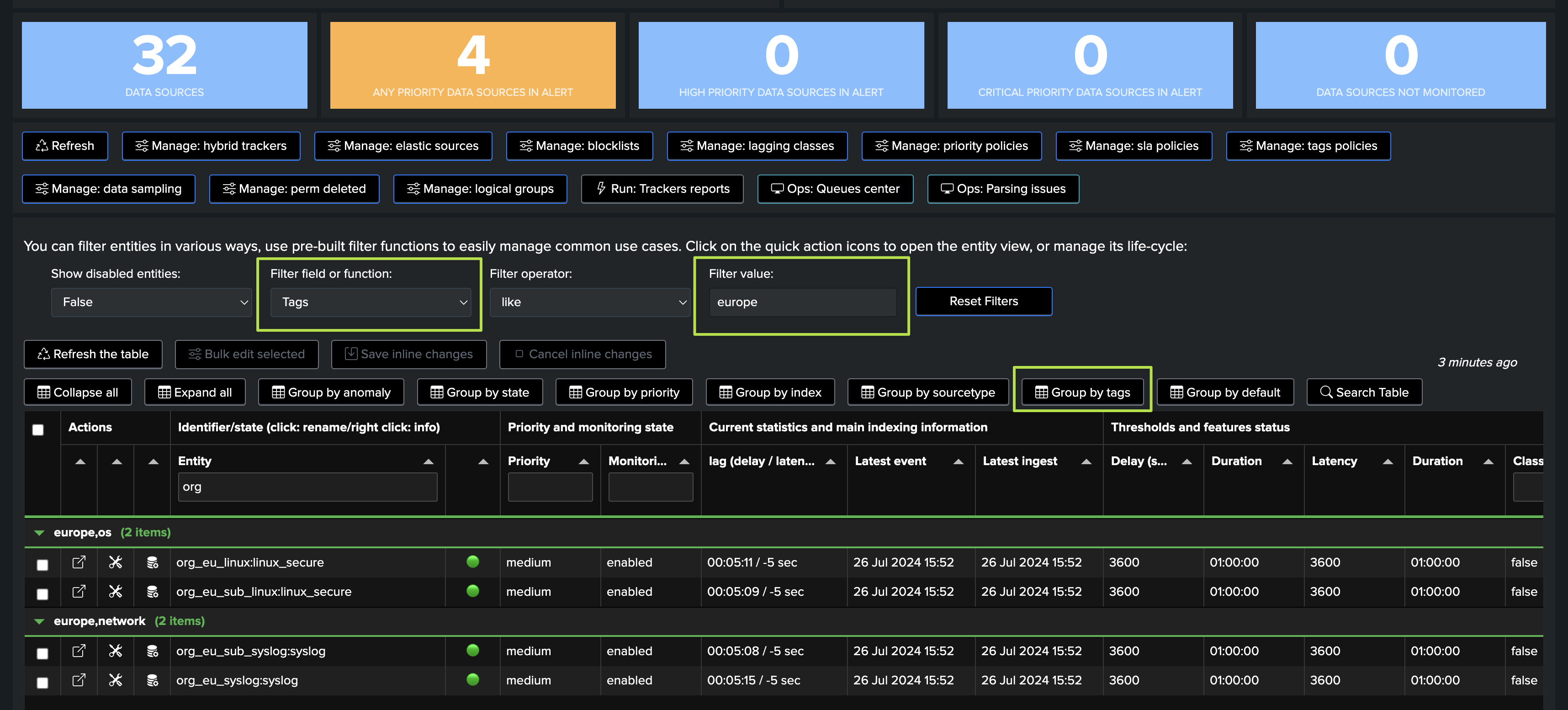The width and height of the screenshot is (1568, 710).
Task: Check the org_eu_syslog:syslog row checkbox
Action: click(42, 683)
